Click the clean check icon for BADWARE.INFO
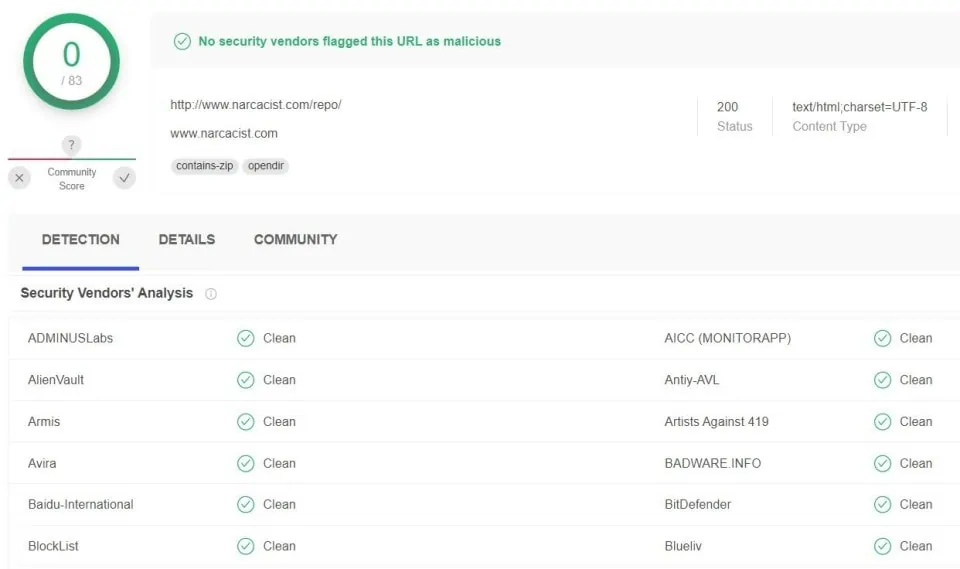The width and height of the screenshot is (960, 569). (x=882, y=463)
